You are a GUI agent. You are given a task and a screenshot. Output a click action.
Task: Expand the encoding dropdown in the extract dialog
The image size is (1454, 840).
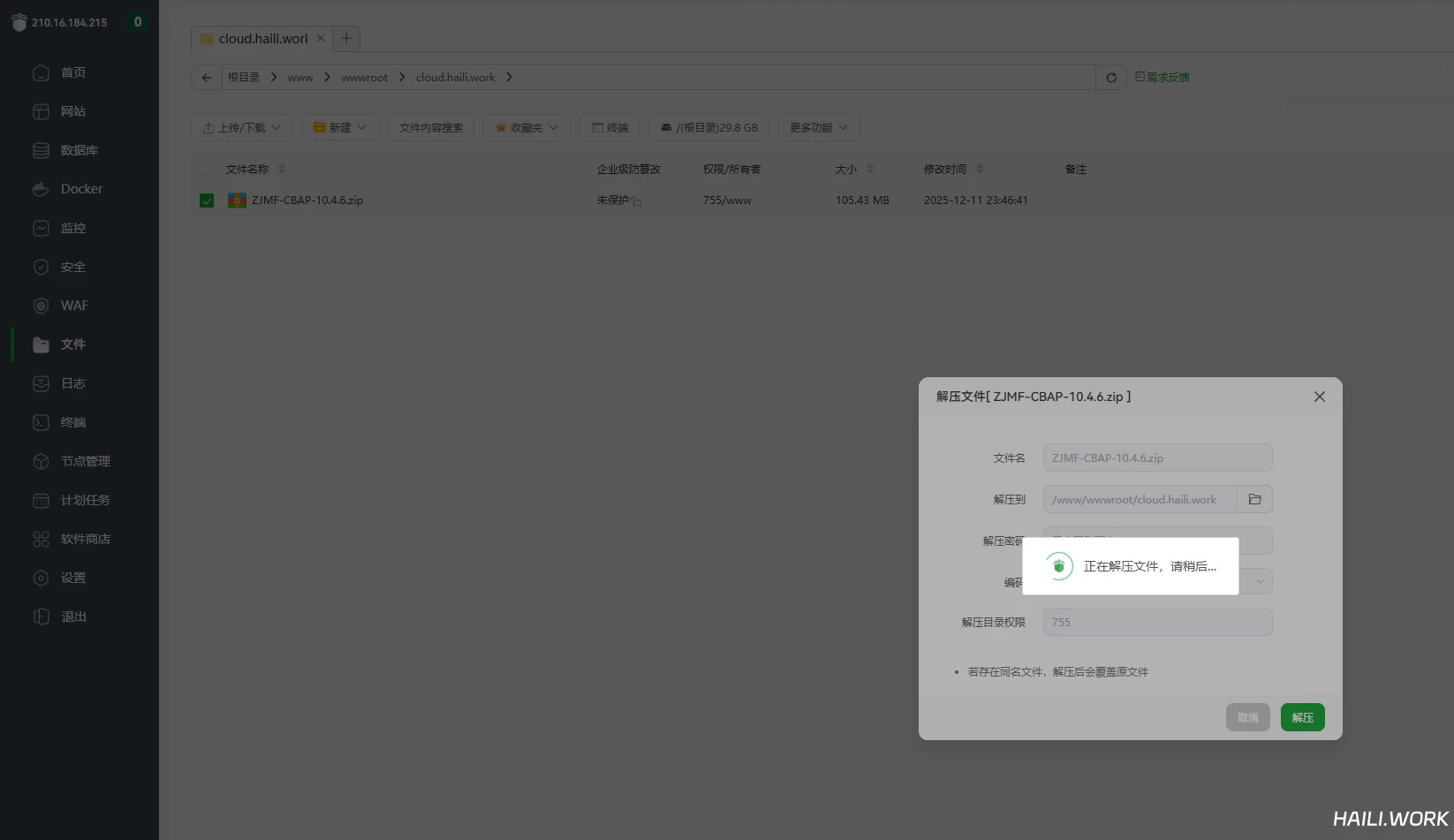click(1260, 581)
